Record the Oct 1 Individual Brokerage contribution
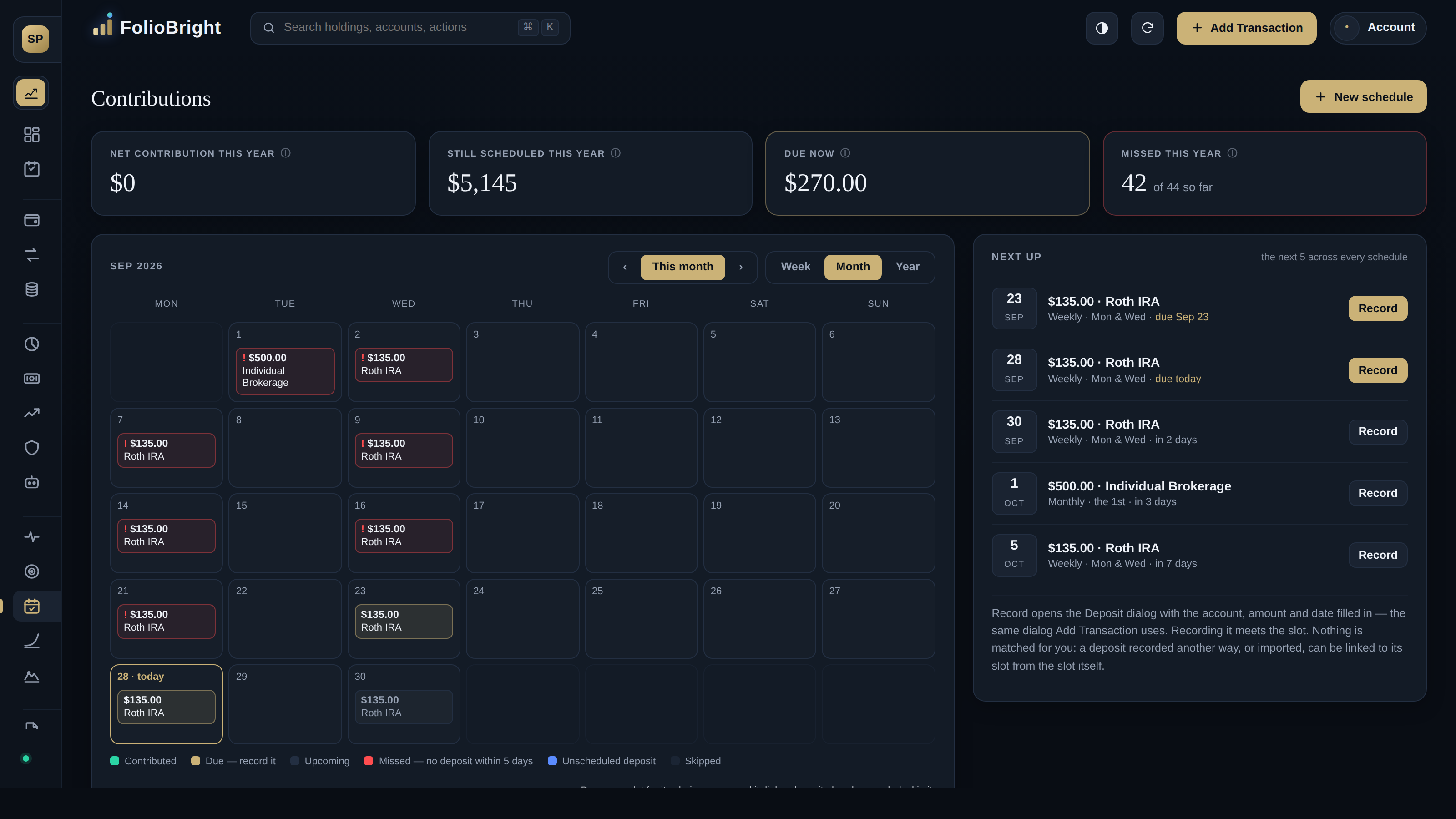The height and width of the screenshot is (819, 1456). click(x=1377, y=493)
